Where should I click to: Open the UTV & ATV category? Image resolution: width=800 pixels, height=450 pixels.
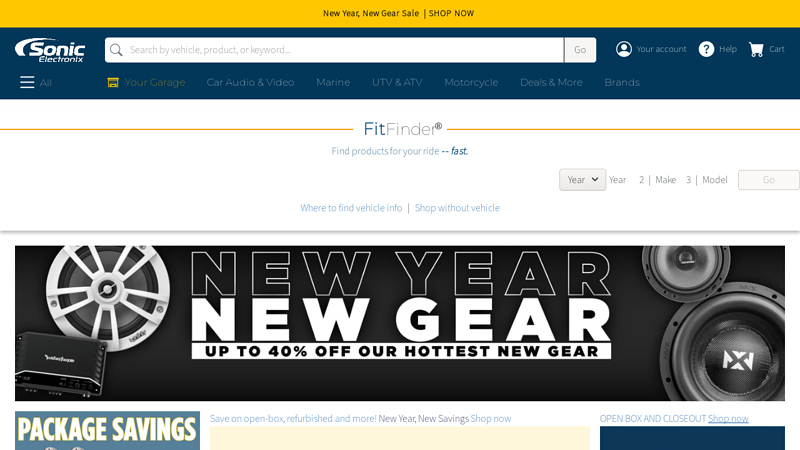397,82
